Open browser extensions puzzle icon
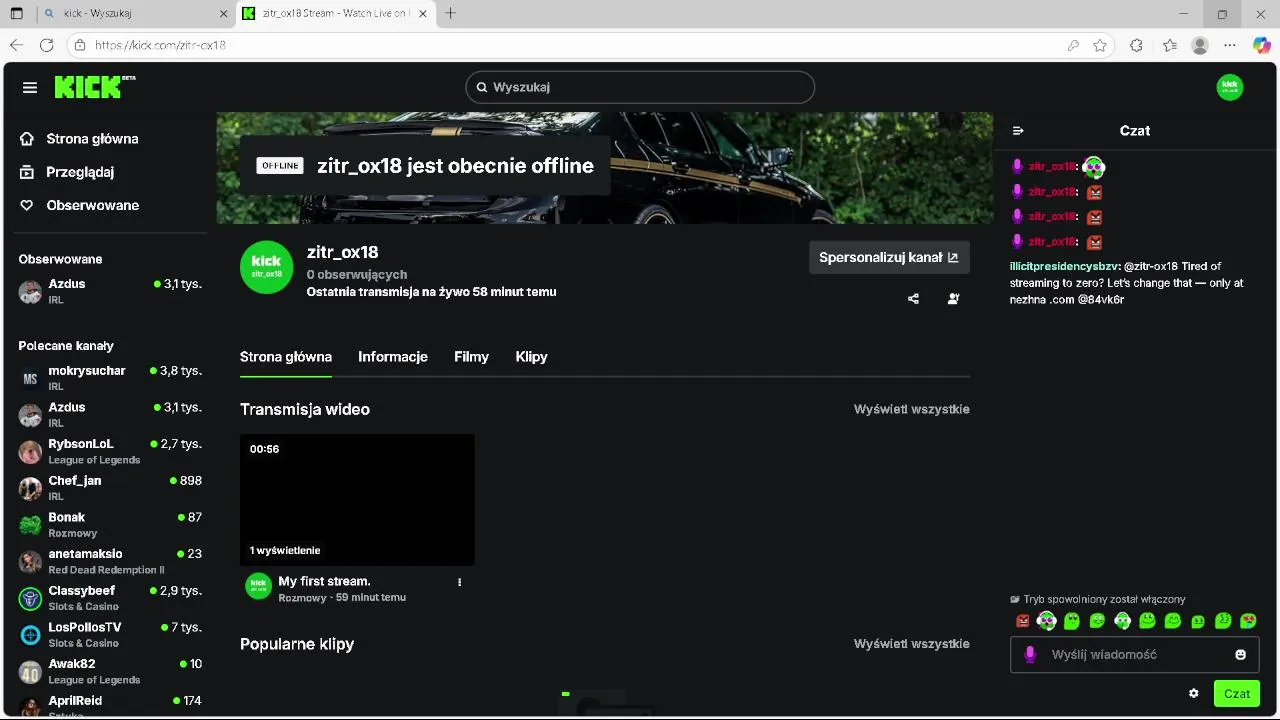The image size is (1280, 720). tap(1136, 45)
